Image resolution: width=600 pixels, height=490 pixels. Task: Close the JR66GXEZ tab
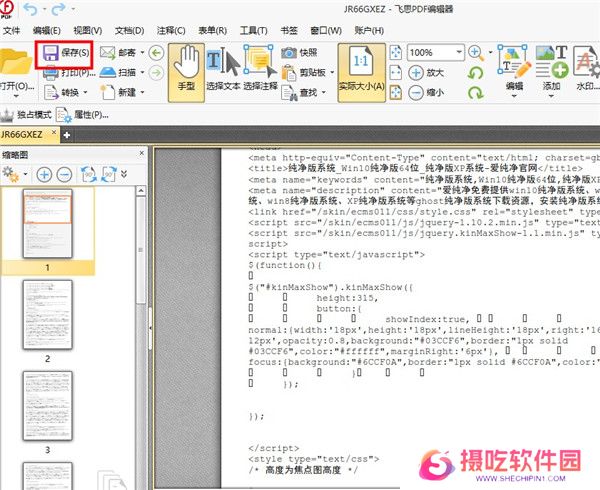[x=54, y=132]
